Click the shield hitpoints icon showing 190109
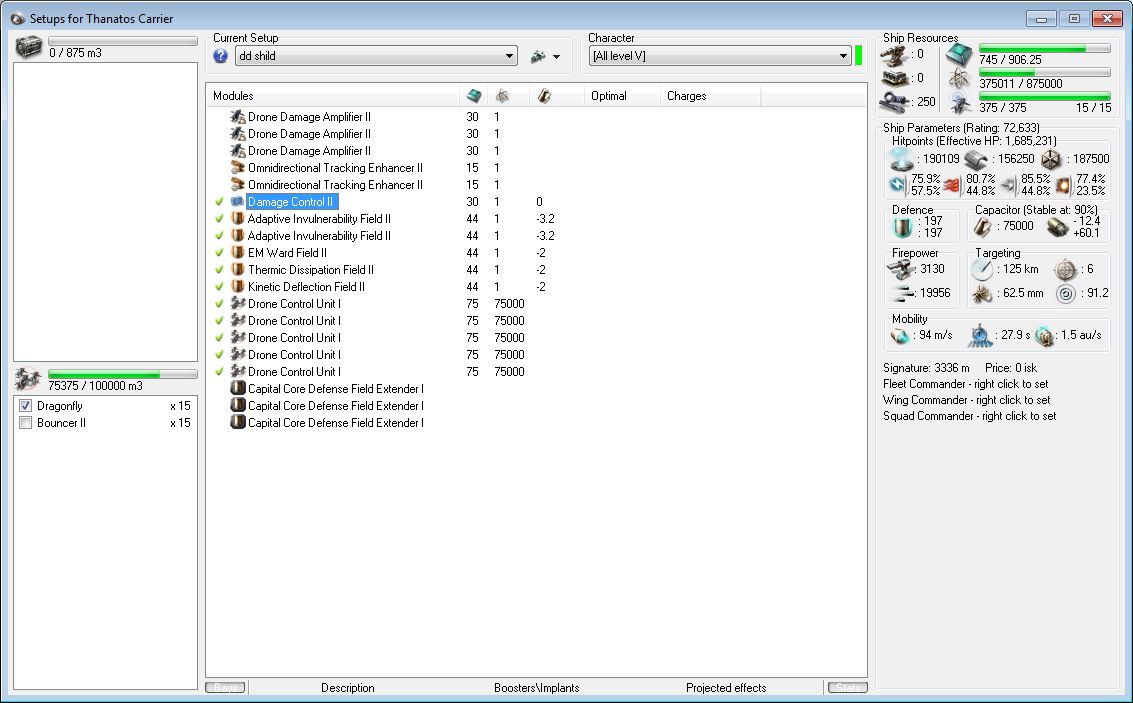The width and height of the screenshot is (1133, 703). (x=900, y=159)
